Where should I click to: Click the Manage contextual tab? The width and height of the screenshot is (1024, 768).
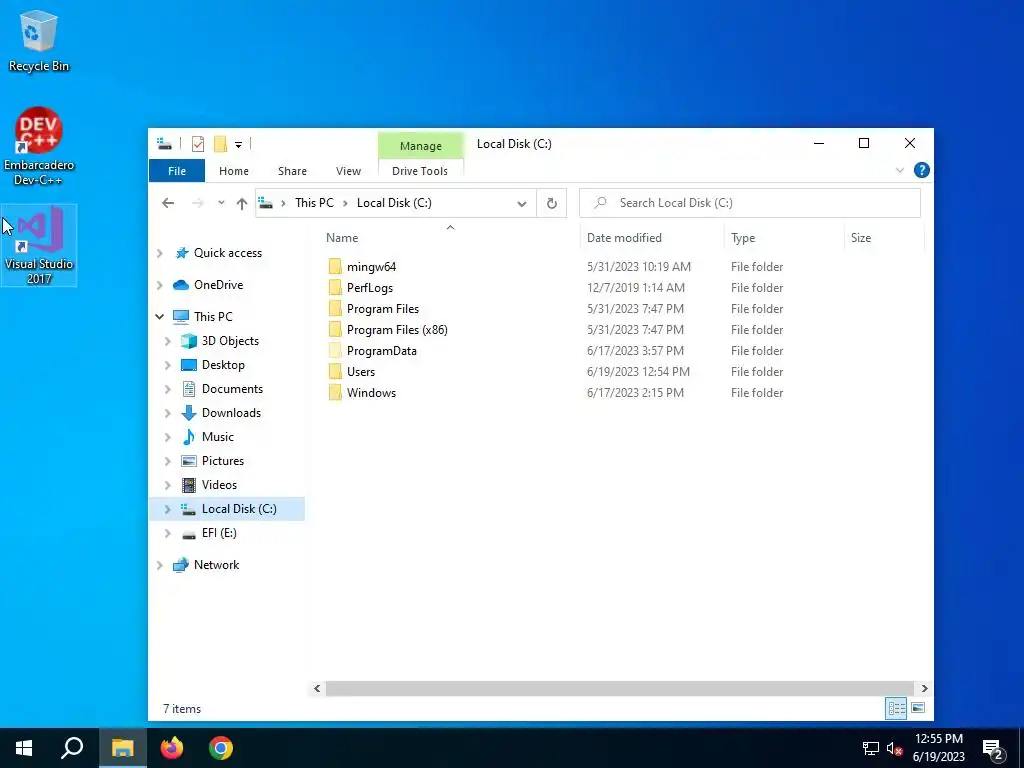[x=421, y=146]
